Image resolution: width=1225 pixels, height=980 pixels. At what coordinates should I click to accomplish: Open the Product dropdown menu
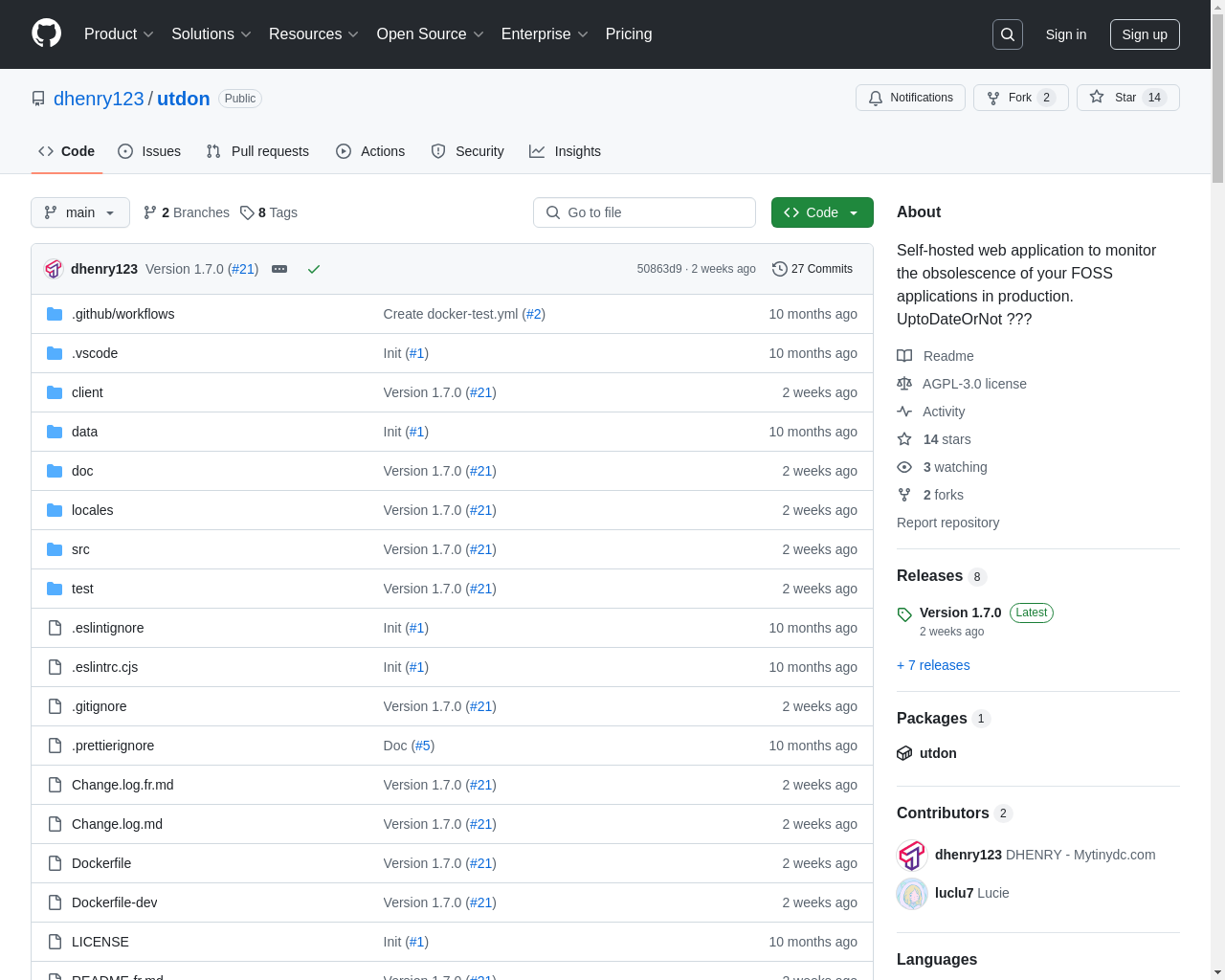[x=119, y=34]
